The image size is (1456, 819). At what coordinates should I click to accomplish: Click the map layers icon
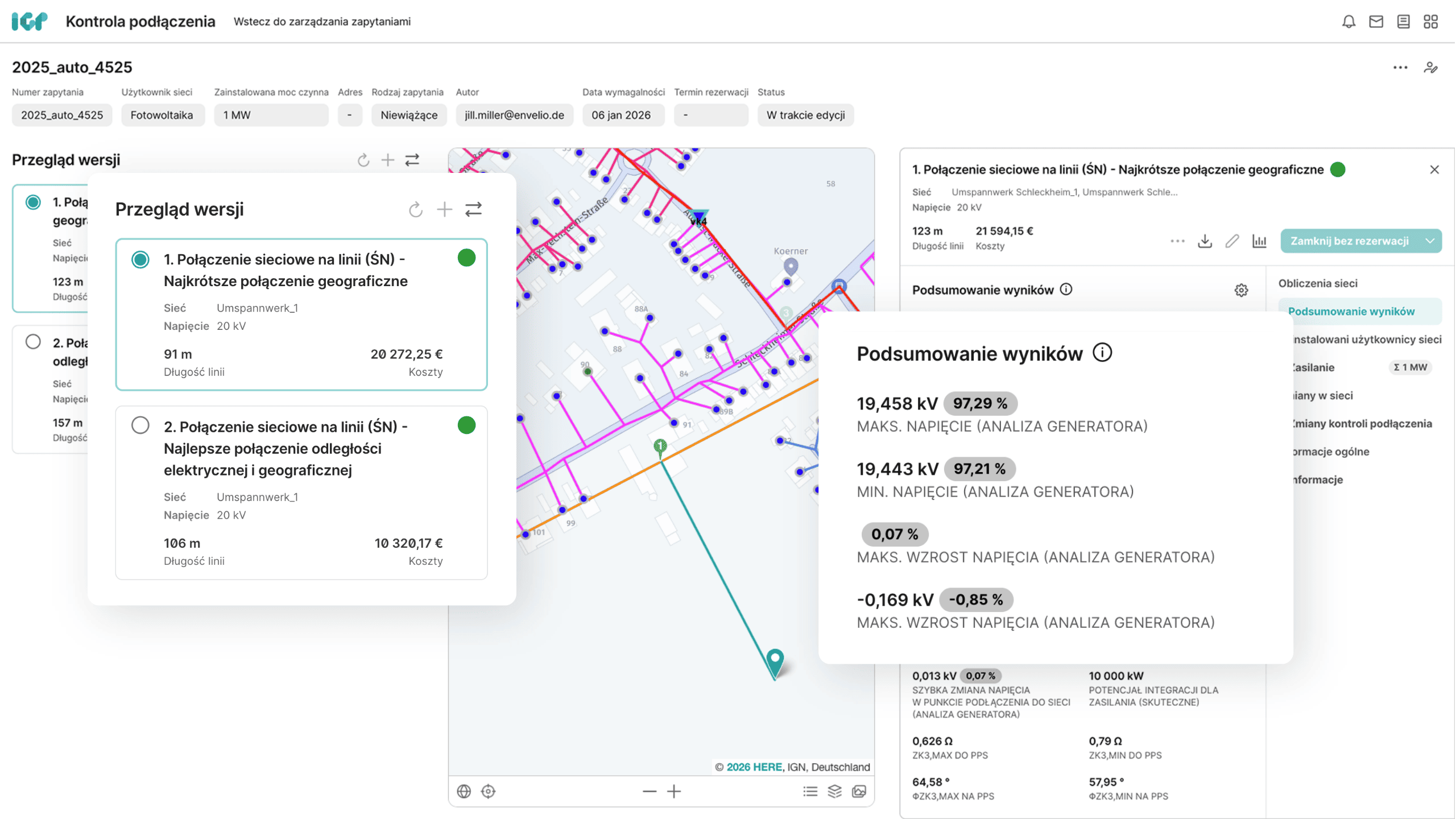pos(834,791)
